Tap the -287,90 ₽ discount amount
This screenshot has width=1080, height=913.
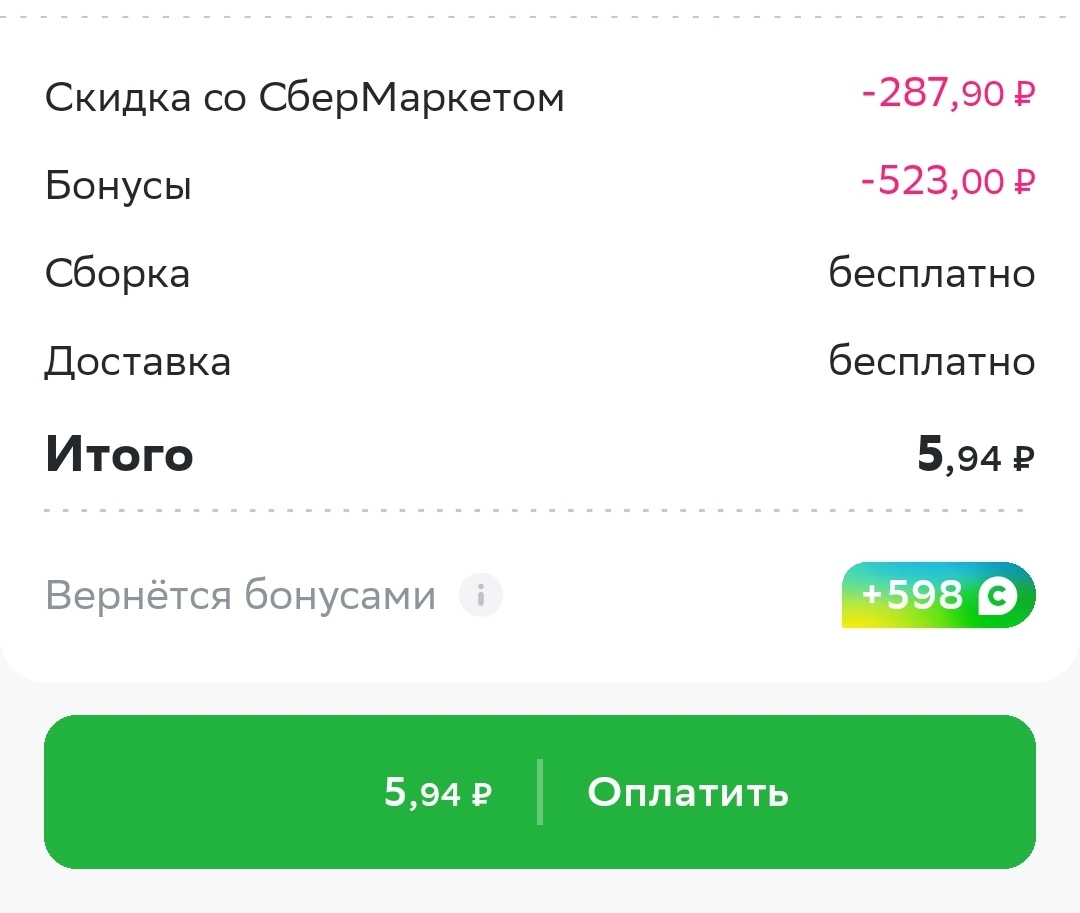(x=948, y=93)
